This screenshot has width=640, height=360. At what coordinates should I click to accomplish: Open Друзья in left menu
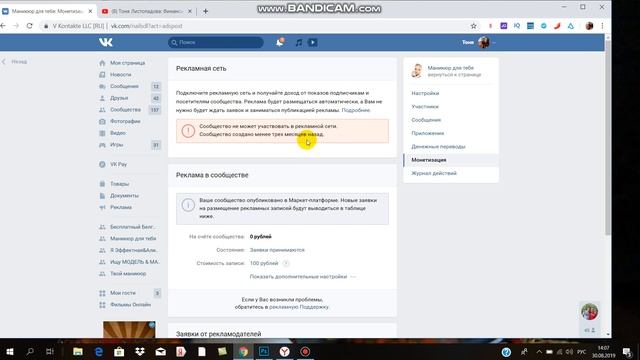[x=119, y=98]
